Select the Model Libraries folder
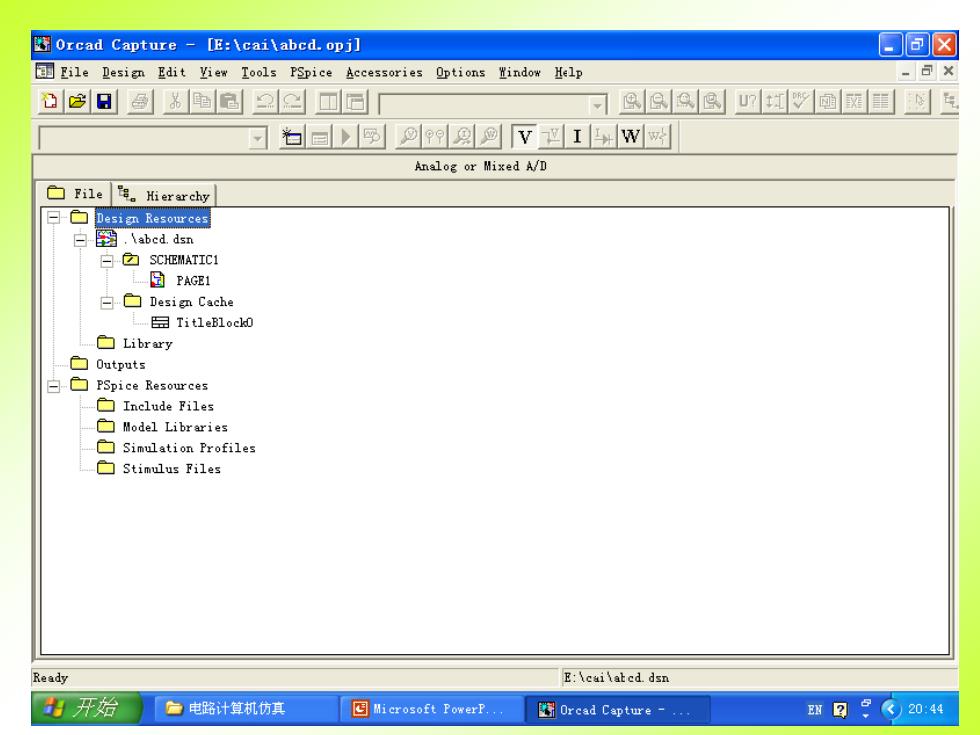The height and width of the screenshot is (735, 980). pyautogui.click(x=175, y=427)
